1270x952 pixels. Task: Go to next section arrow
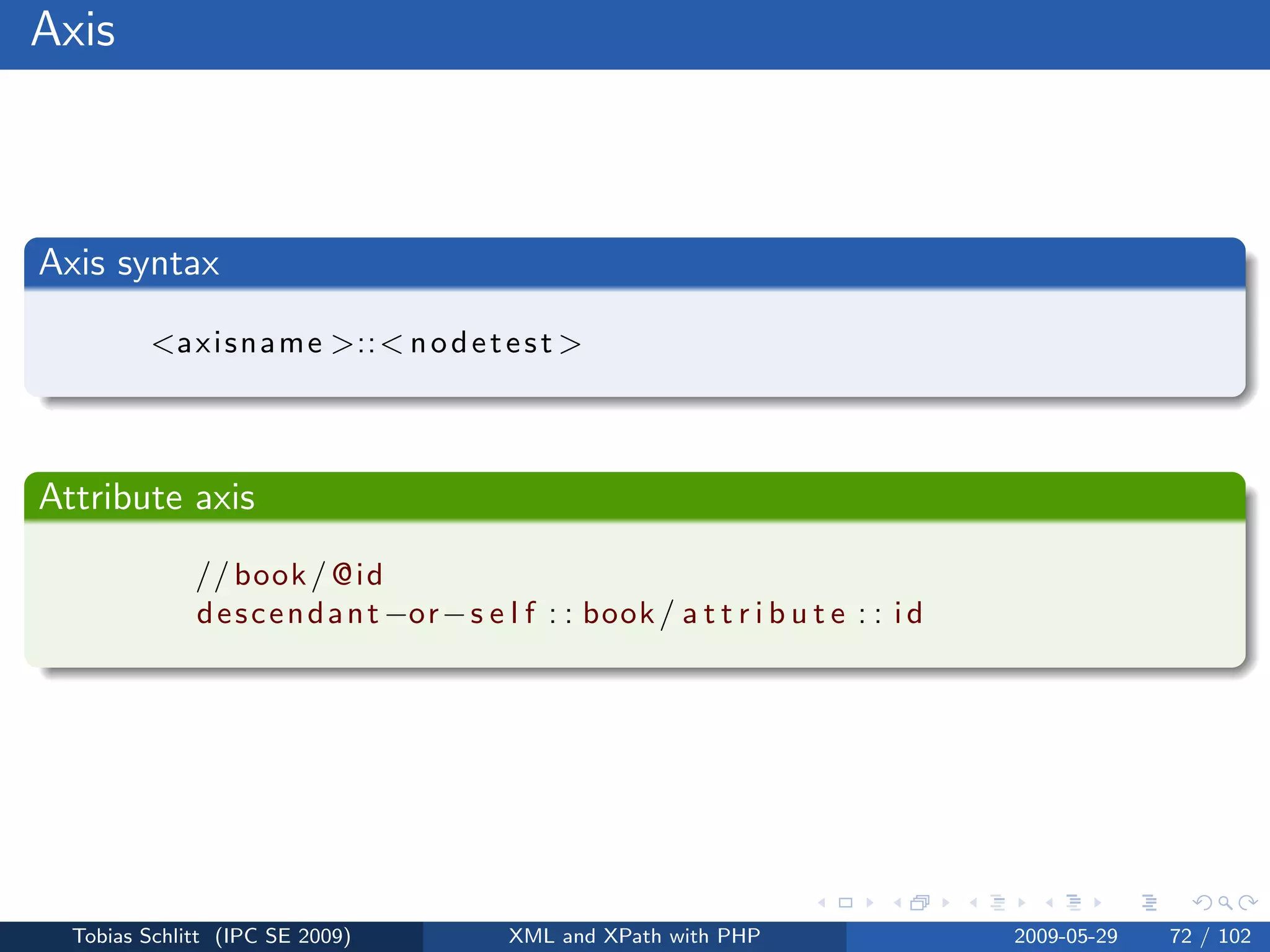tap(1098, 903)
